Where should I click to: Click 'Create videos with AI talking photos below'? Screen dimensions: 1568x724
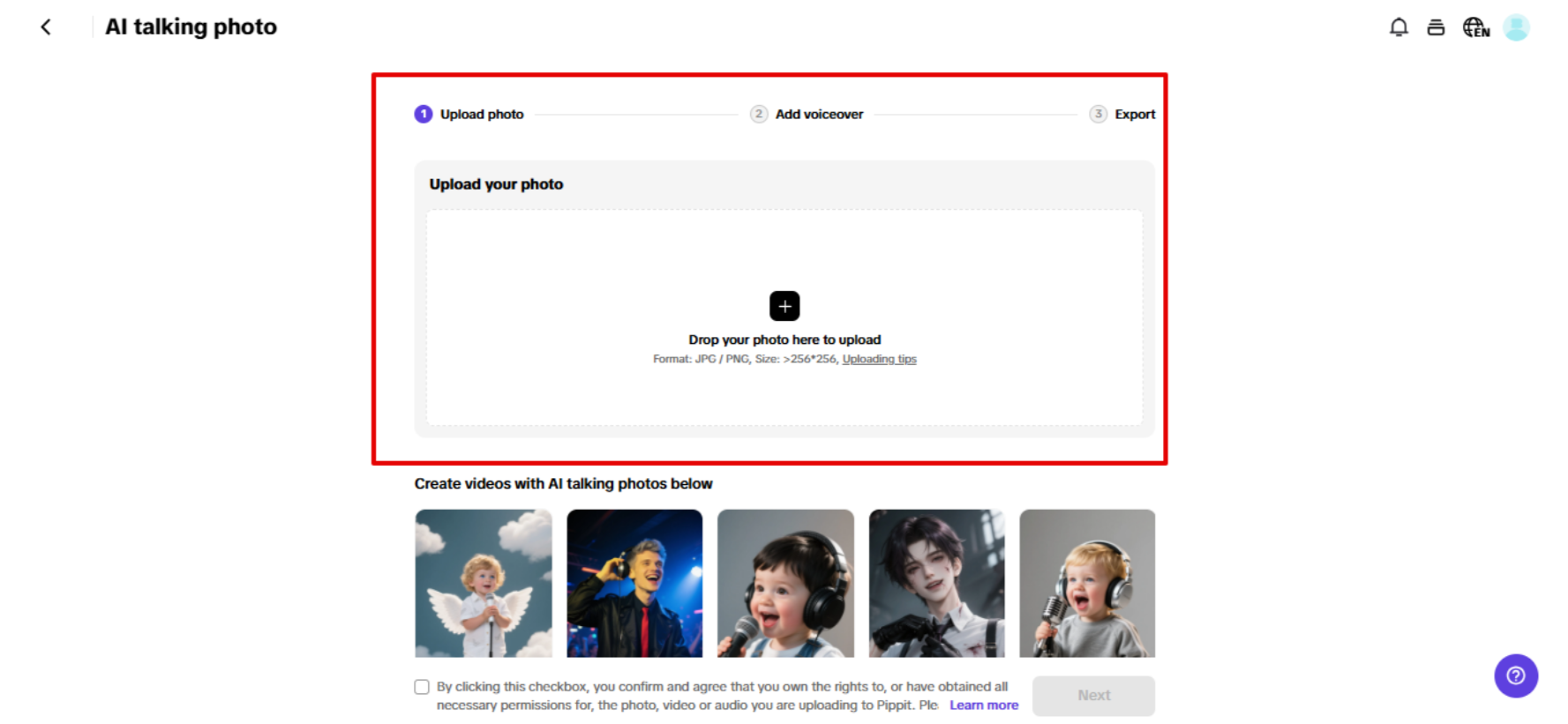point(563,484)
